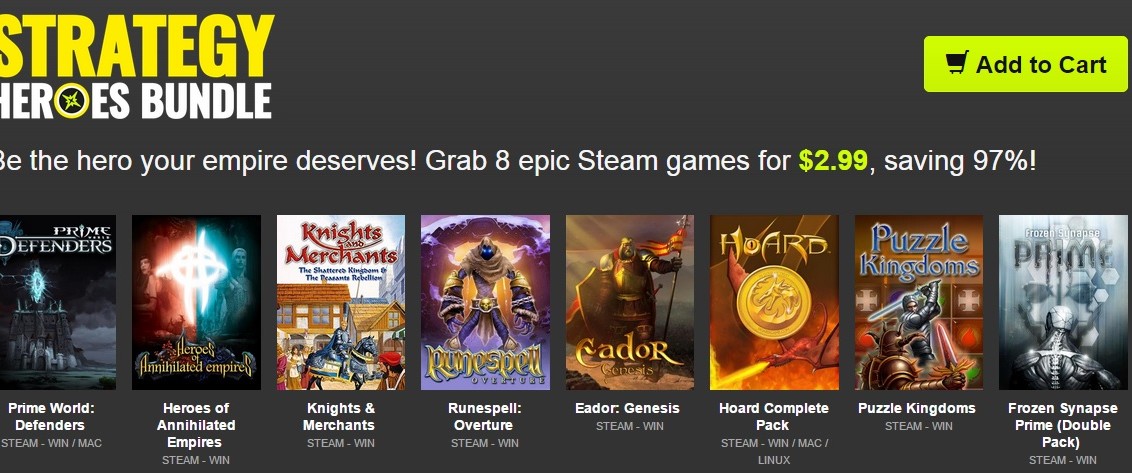The height and width of the screenshot is (473, 1132).
Task: Open Prime World: Defenders cover art
Action: point(58,303)
